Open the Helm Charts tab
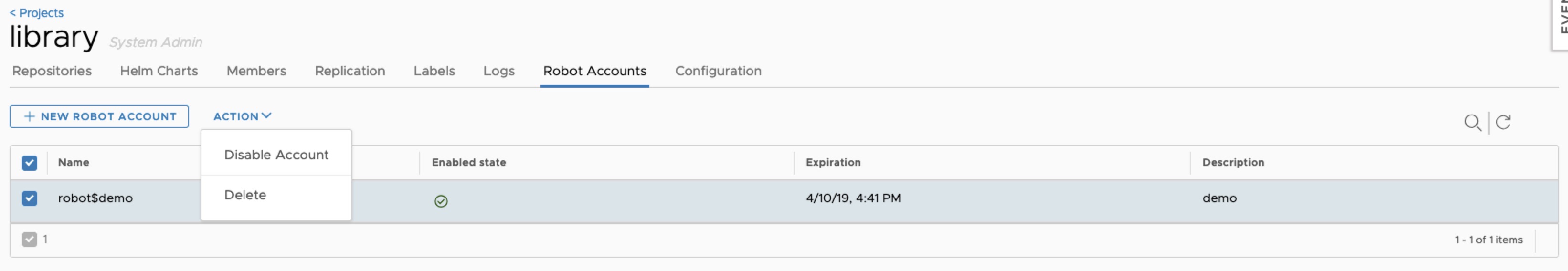The image size is (1568, 271). 159,71
